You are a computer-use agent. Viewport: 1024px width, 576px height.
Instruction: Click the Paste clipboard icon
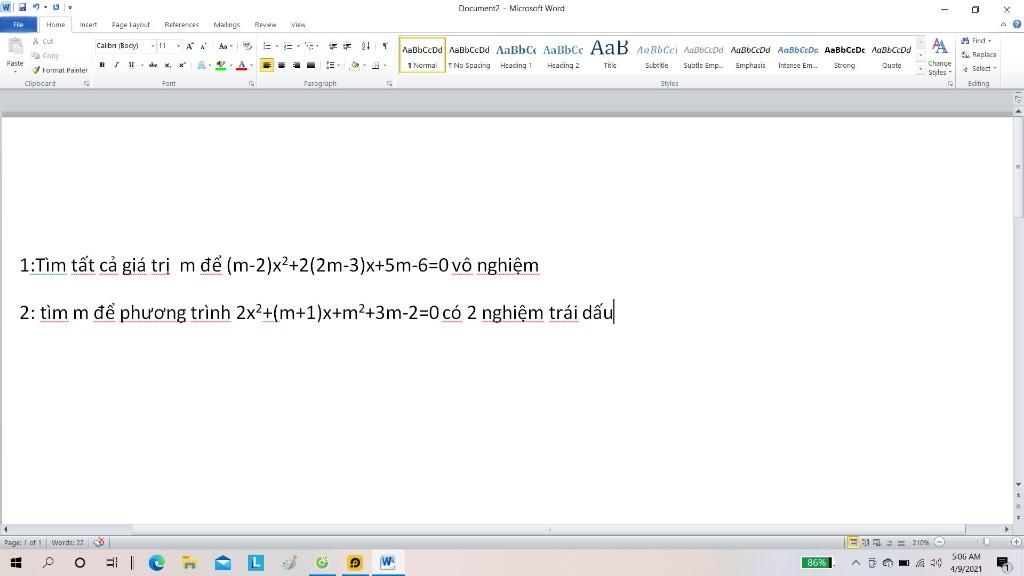pyautogui.click(x=15, y=48)
